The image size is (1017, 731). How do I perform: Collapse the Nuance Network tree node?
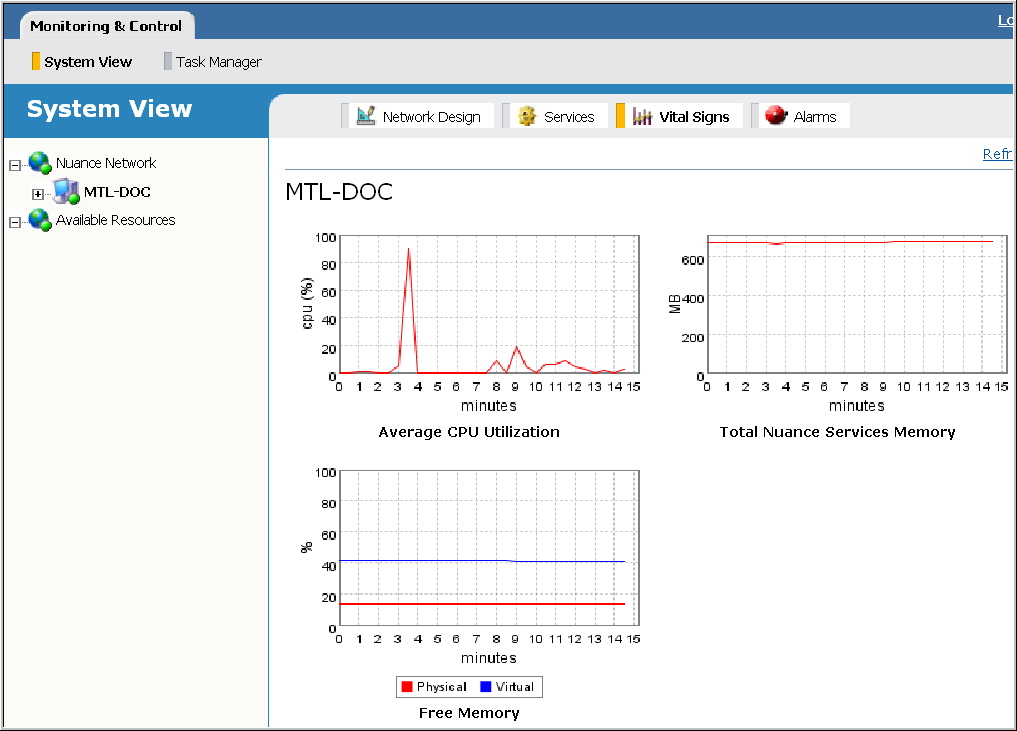tap(15, 164)
